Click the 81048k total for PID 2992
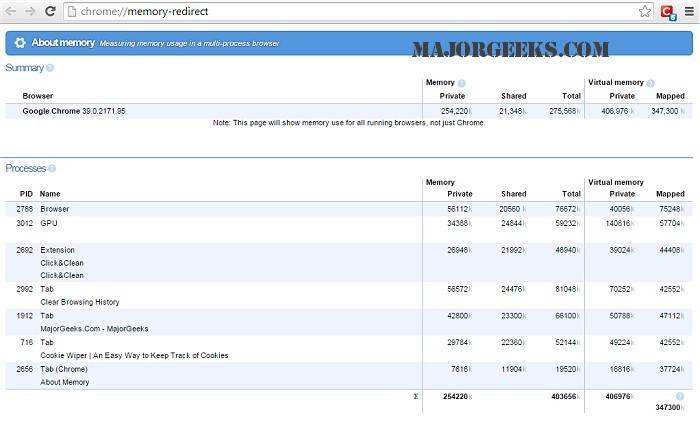Screen dimensions: 700x421 (567, 289)
